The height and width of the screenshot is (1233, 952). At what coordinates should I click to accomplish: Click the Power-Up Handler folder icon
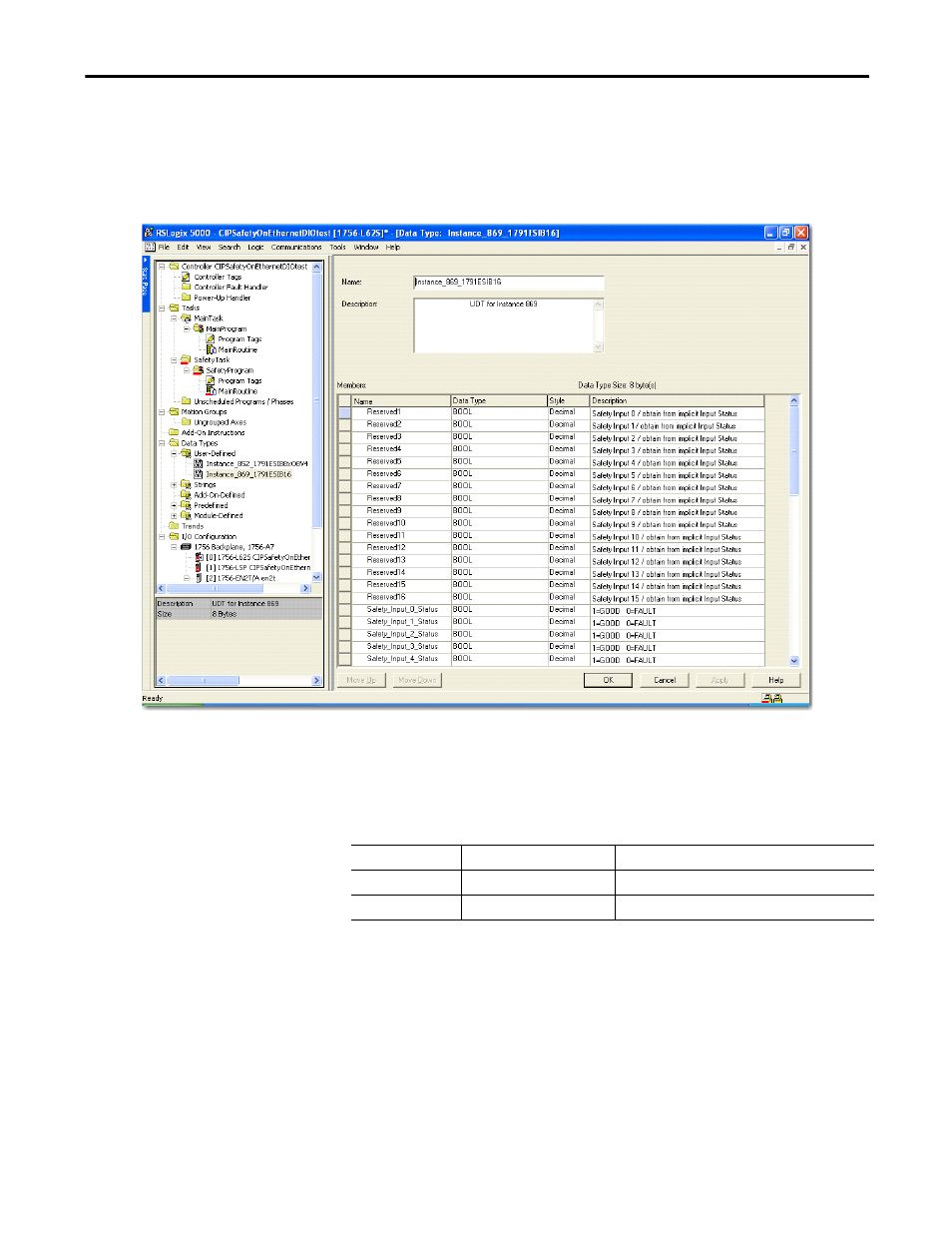coord(186,298)
